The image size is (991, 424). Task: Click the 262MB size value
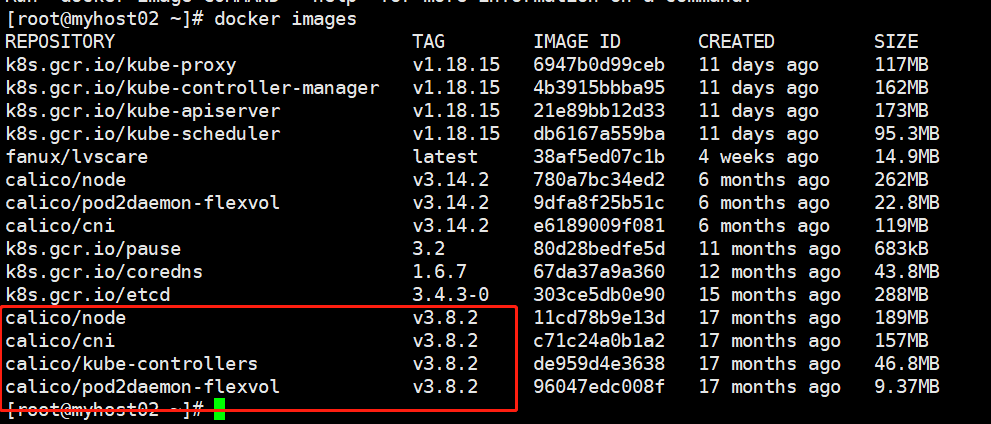coord(902,180)
